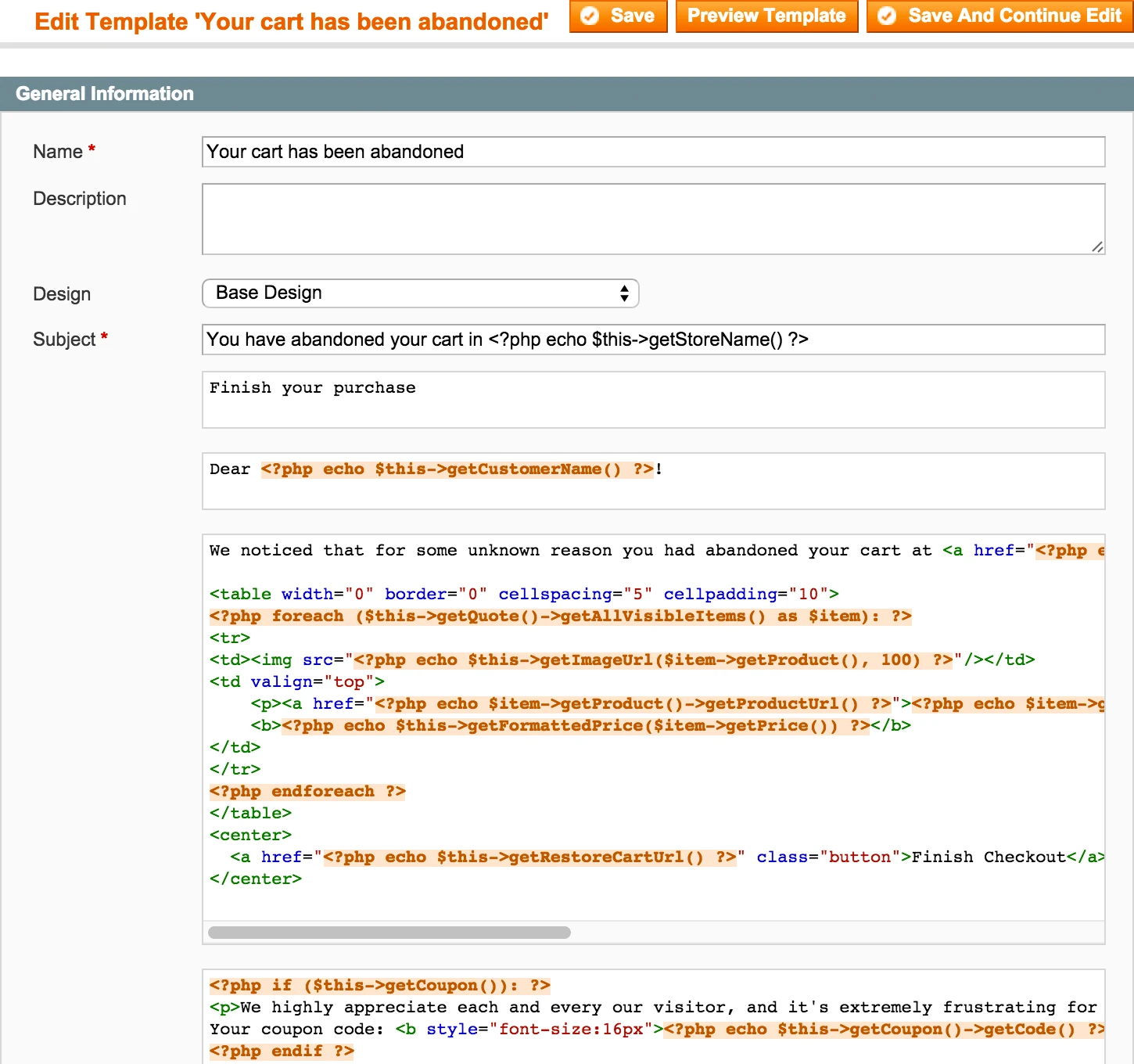1134x1064 pixels.
Task: Click checkmark icon on Save And Continue Edit
Action: [x=887, y=16]
